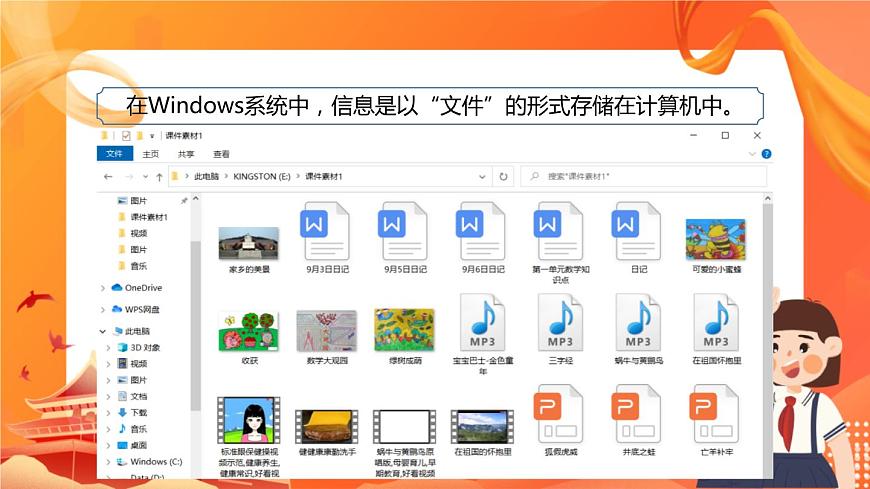The width and height of the screenshot is (870, 489).
Task: Open the quick access toolbar customize dropdown
Action: pos(151,136)
